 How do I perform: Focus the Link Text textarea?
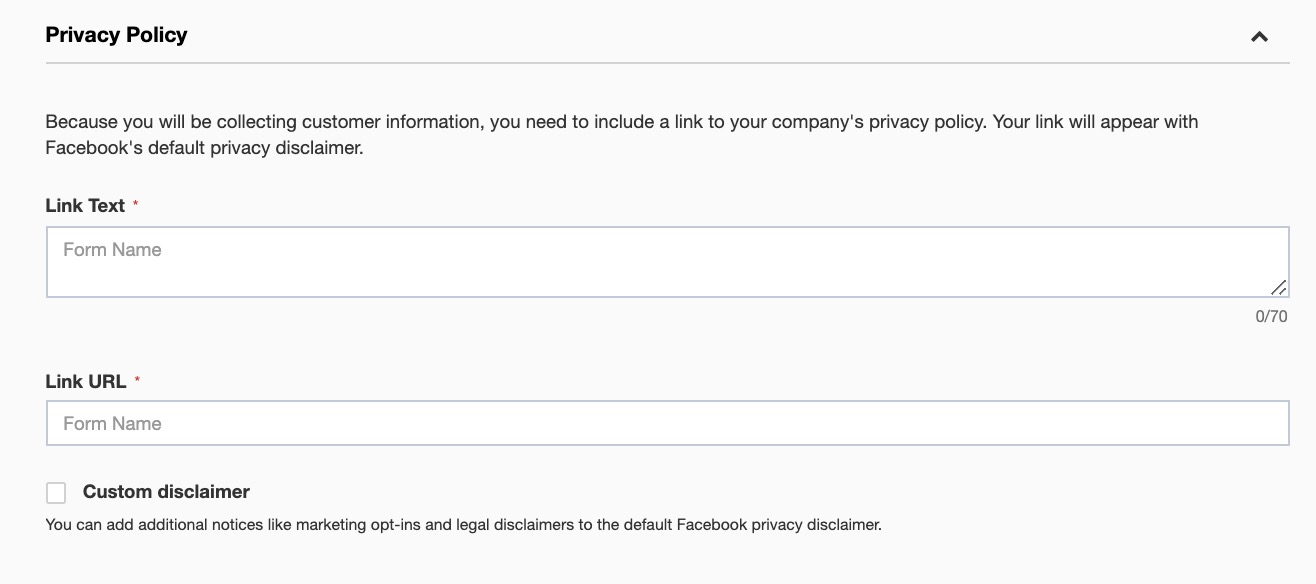point(667,262)
